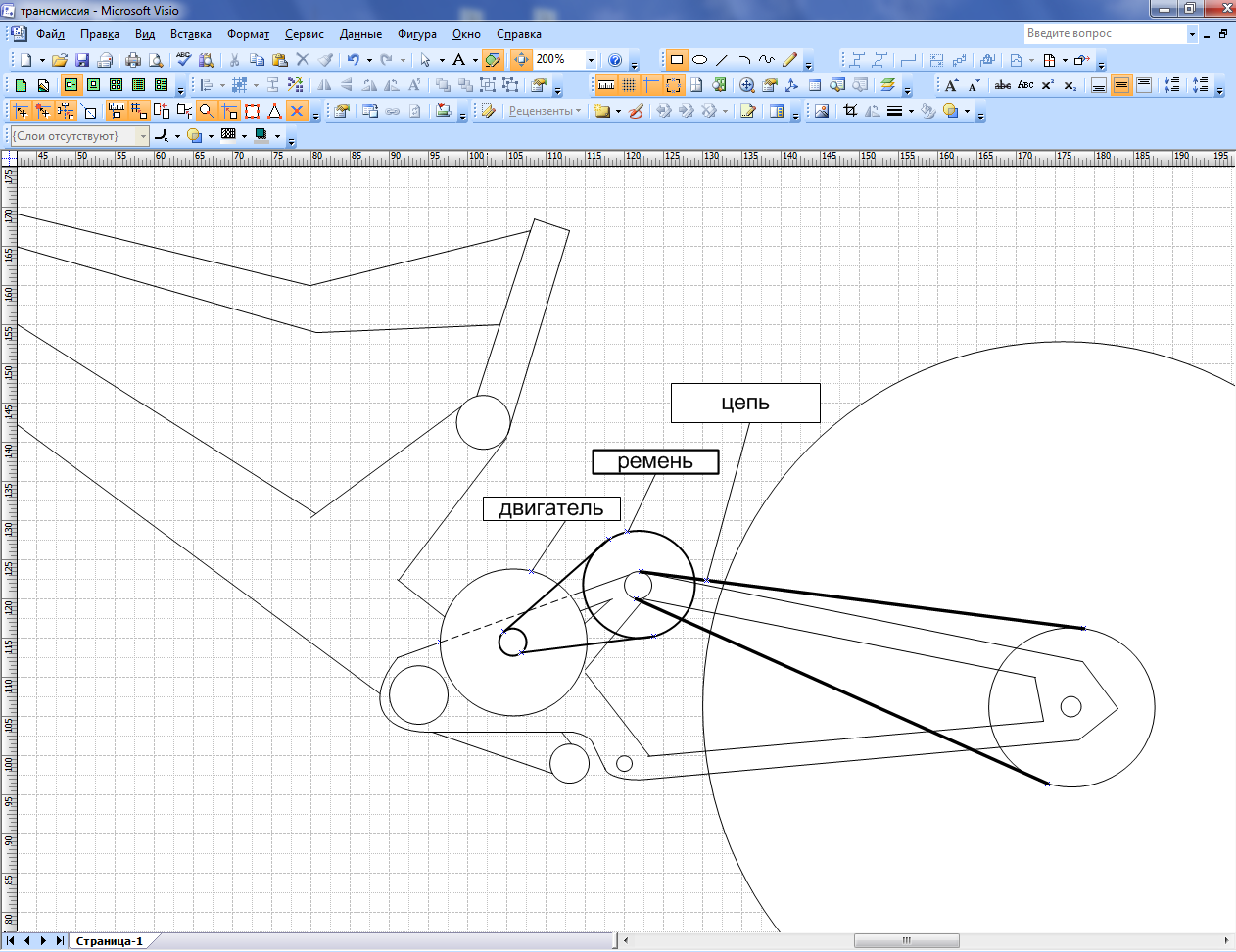Click the Insert Picture icon
The width and height of the screenshot is (1236, 952).
coord(822,111)
